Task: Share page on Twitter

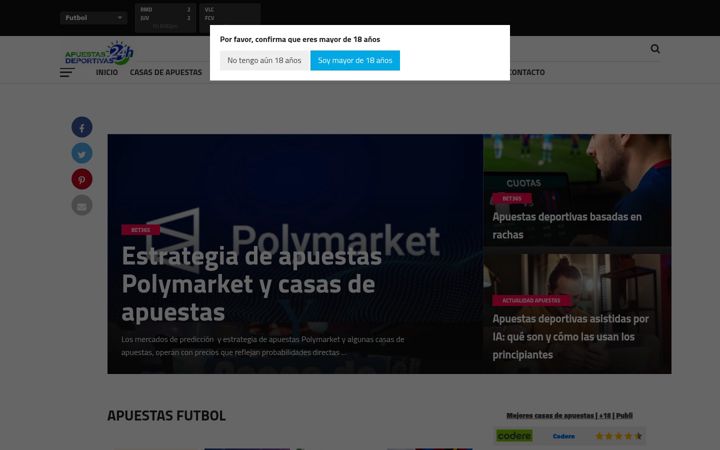Action: (82, 153)
